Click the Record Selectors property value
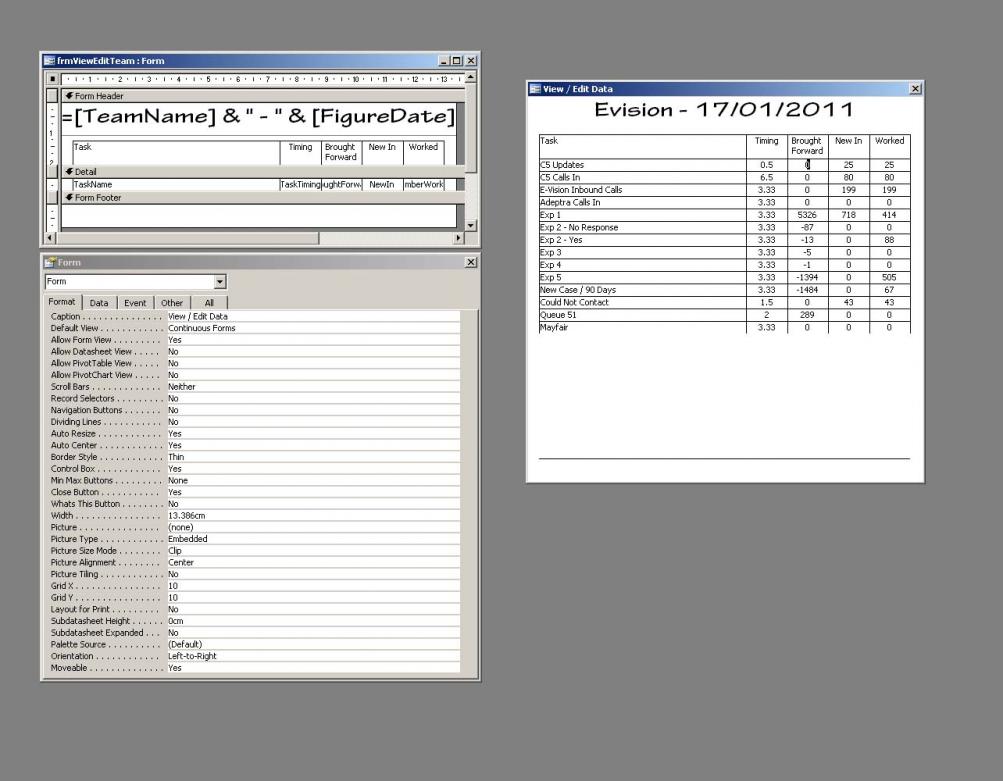Image resolution: width=1003 pixels, height=781 pixels. point(313,398)
